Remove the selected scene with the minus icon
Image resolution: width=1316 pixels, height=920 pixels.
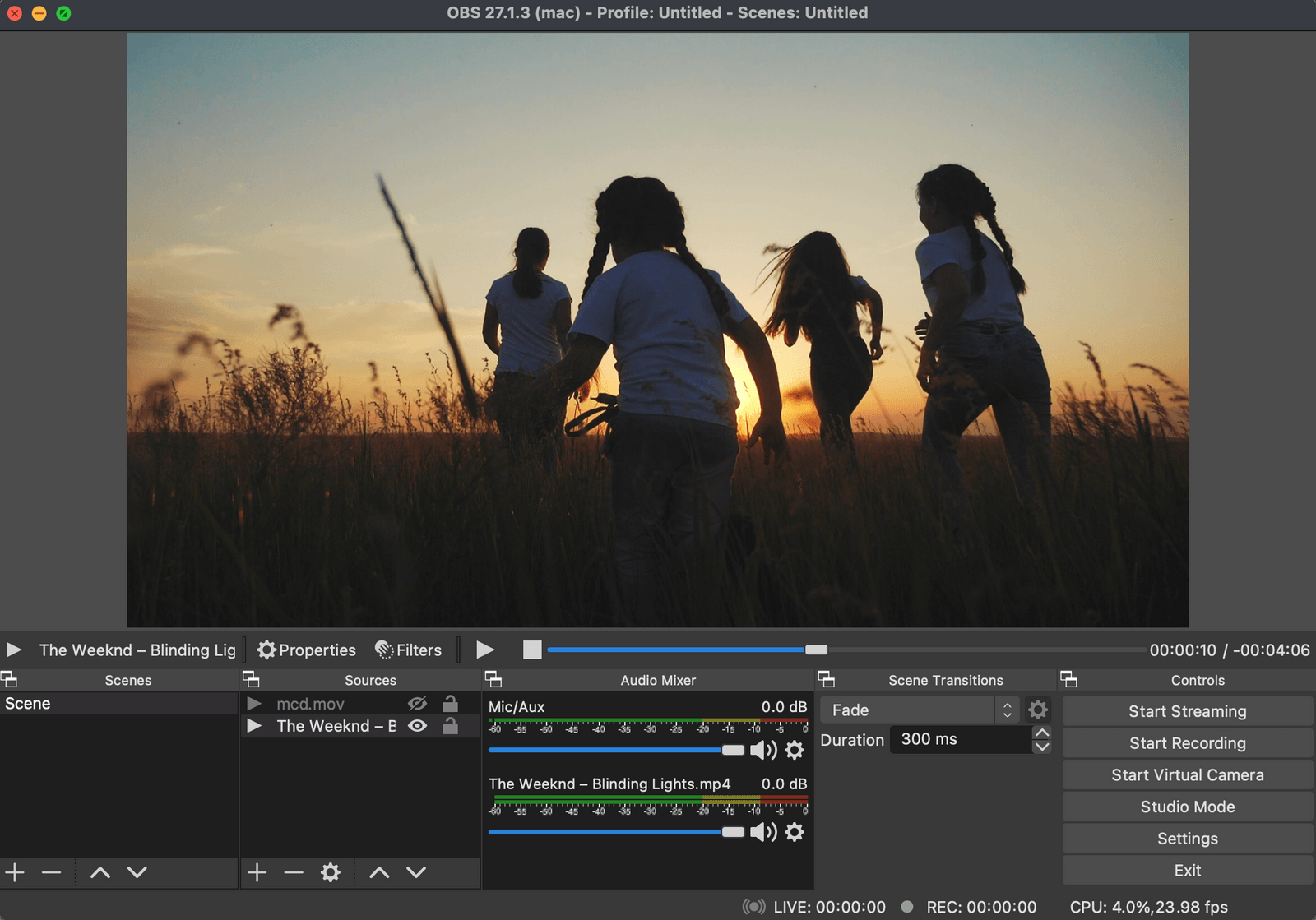coord(53,872)
